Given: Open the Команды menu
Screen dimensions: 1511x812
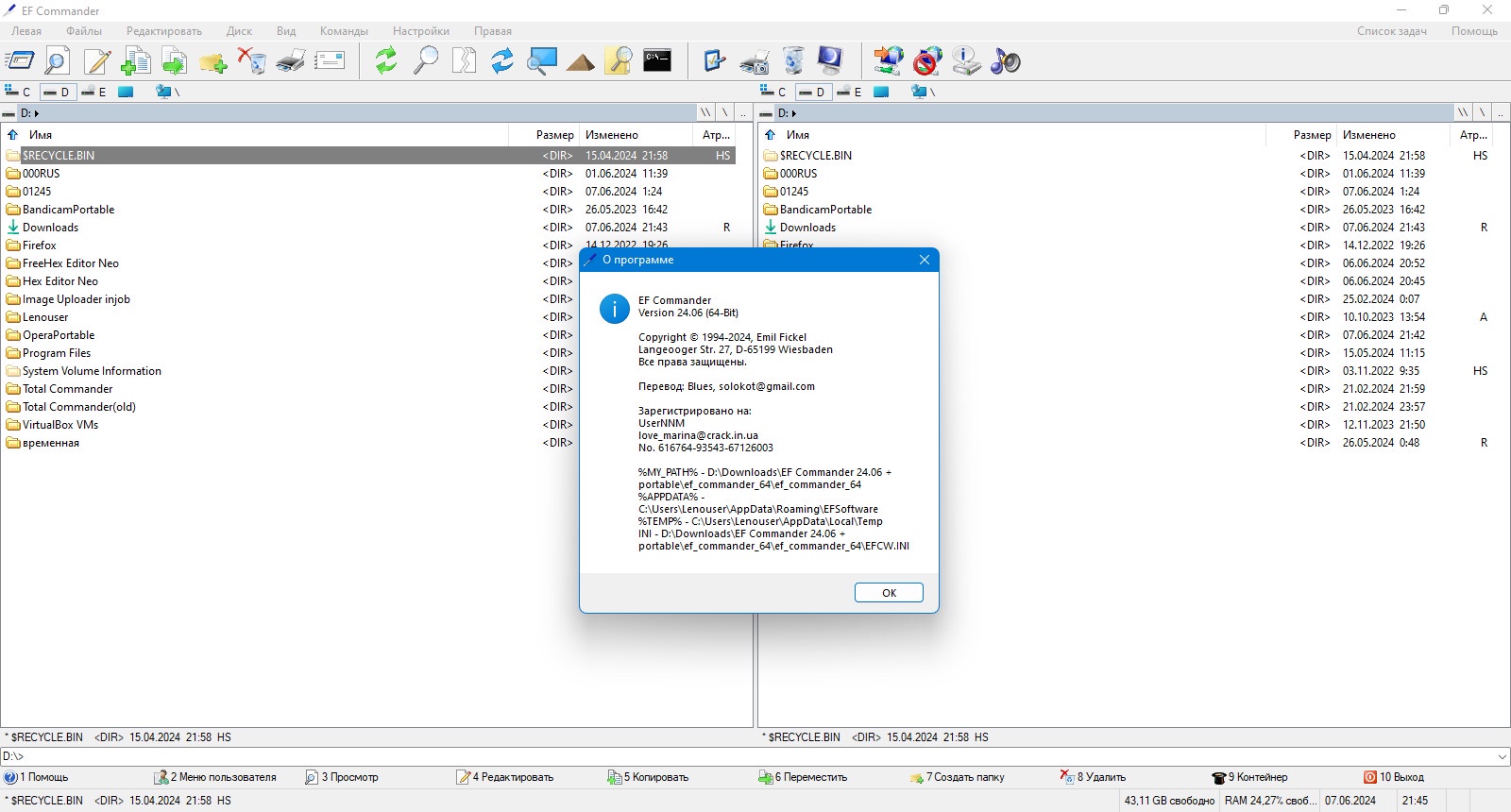Looking at the screenshot, I should (344, 31).
